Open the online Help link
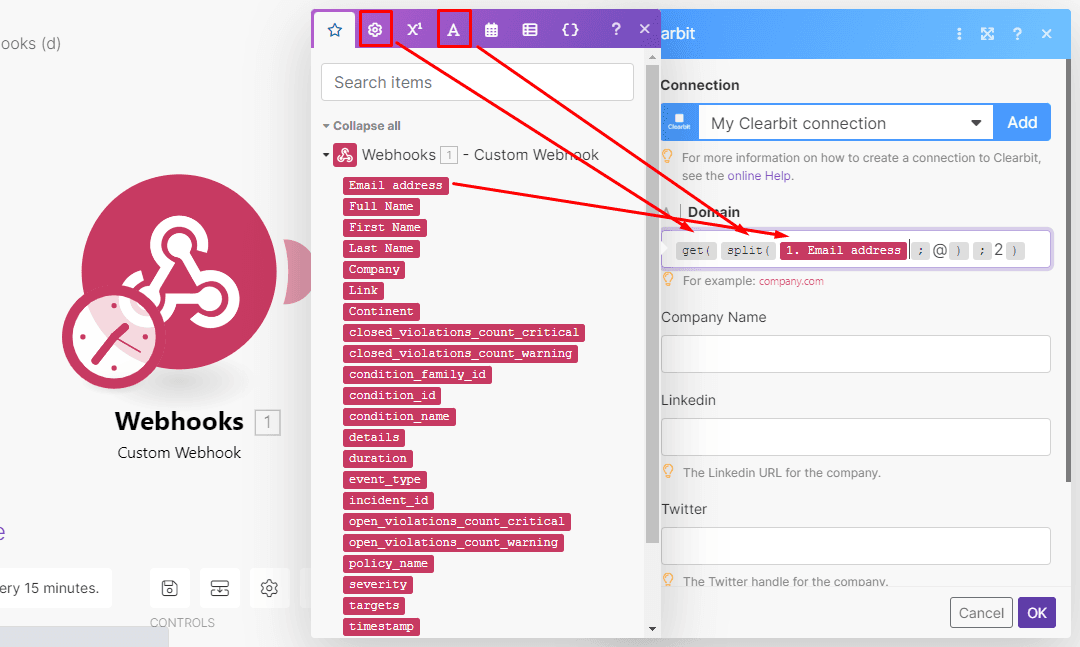Image resolution: width=1080 pixels, height=647 pixels. click(x=759, y=176)
